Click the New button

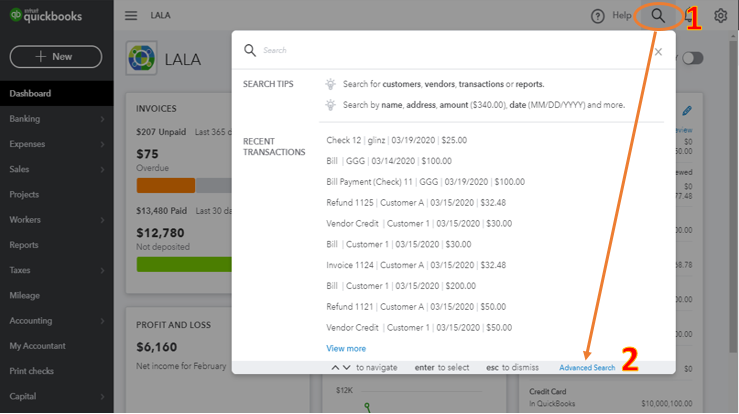point(56,57)
